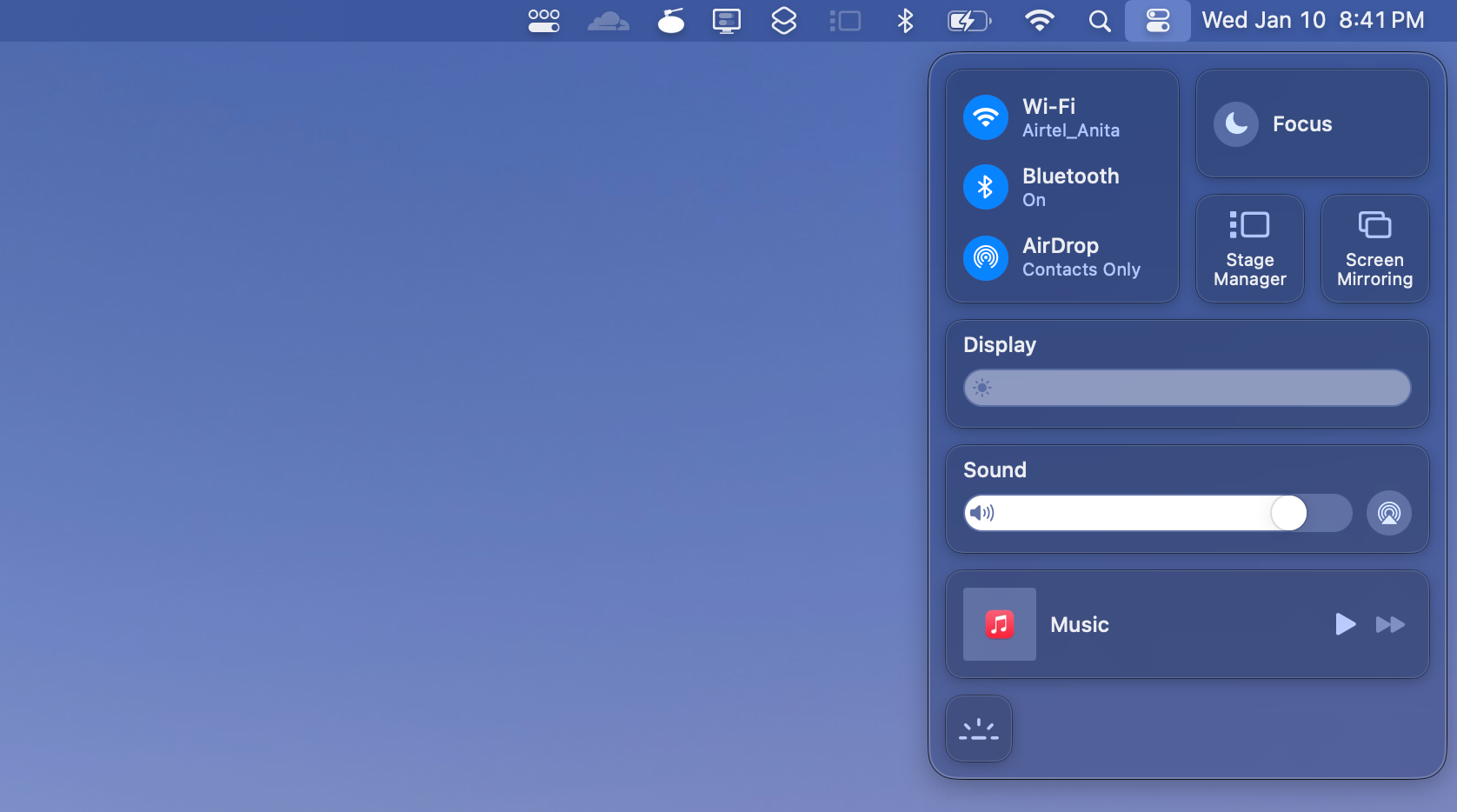
Task: Click the Music app icon
Action: (999, 624)
